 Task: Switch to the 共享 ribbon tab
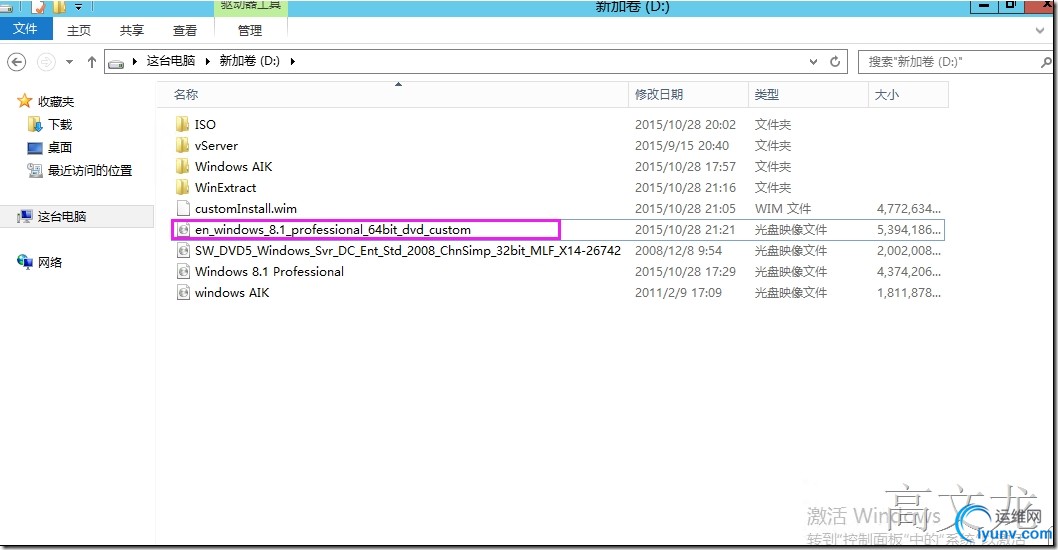click(132, 30)
